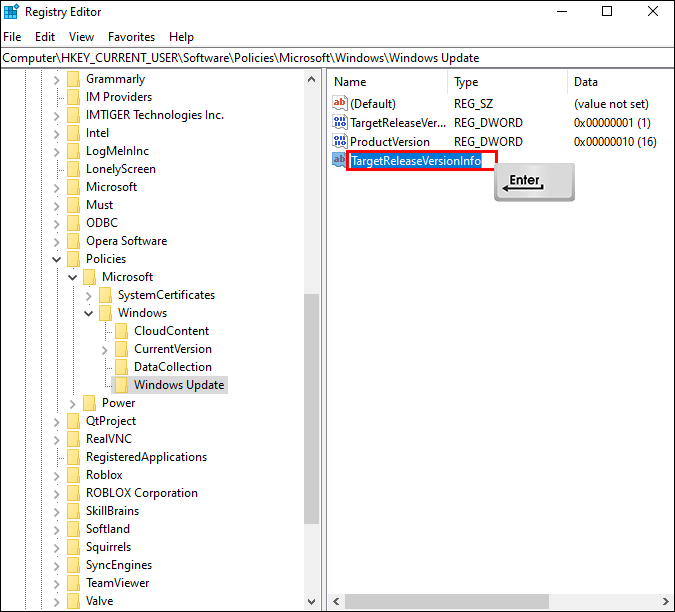Open the Favorites menu

pos(131,37)
